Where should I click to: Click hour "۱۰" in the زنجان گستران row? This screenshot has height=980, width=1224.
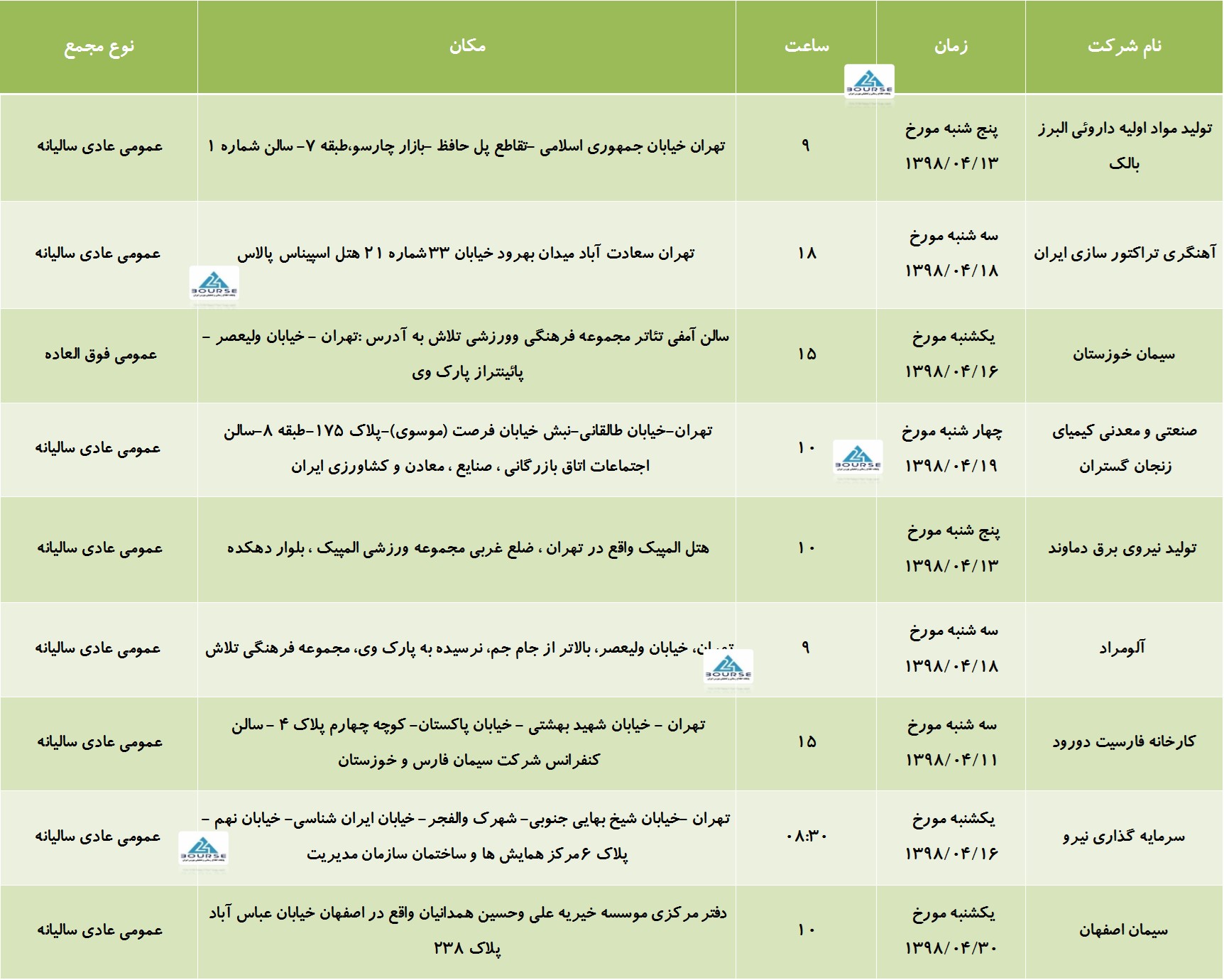[807, 448]
